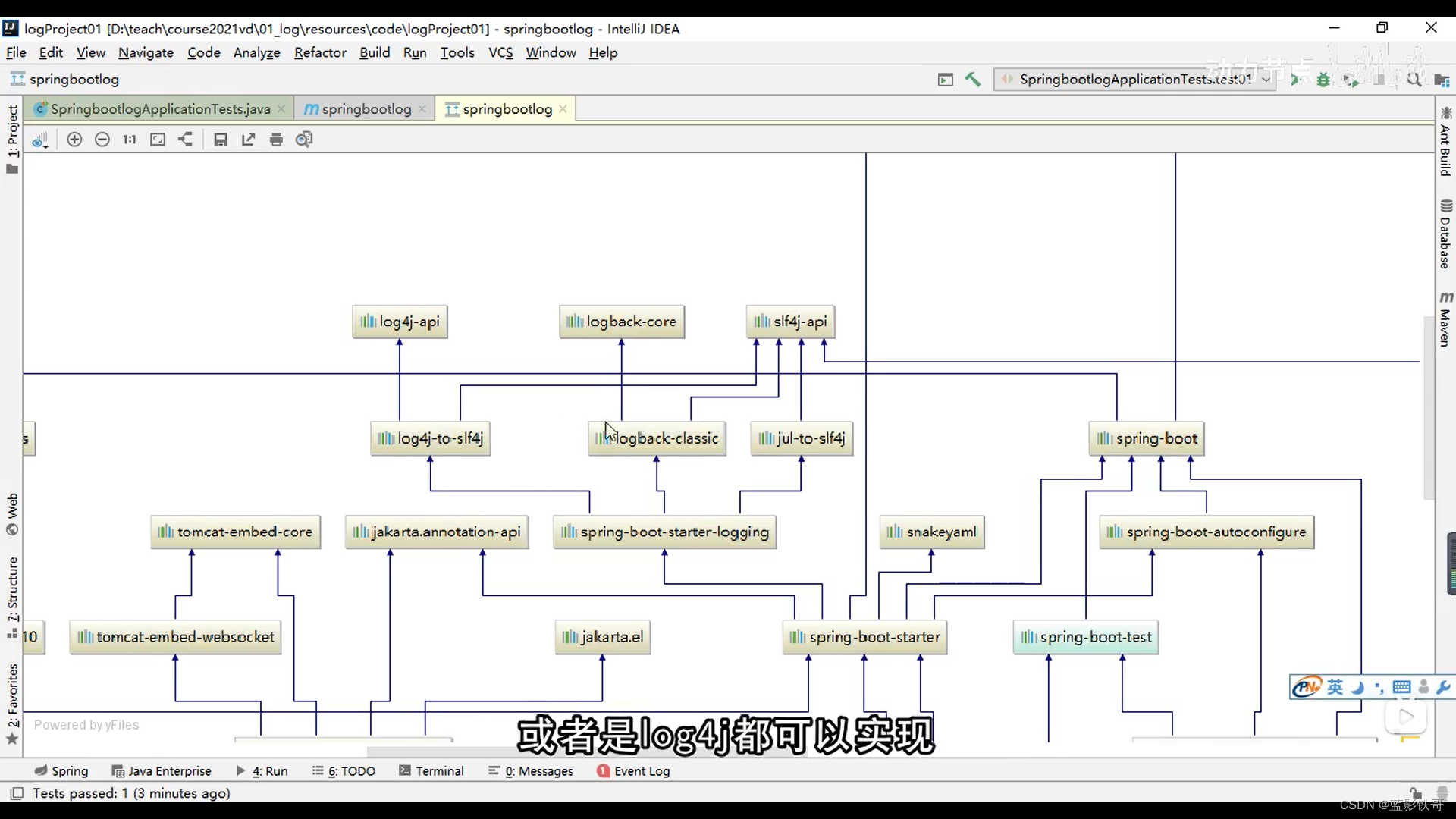Close the active springbootlog diagram tab
This screenshot has height=819, width=1456.
563,109
